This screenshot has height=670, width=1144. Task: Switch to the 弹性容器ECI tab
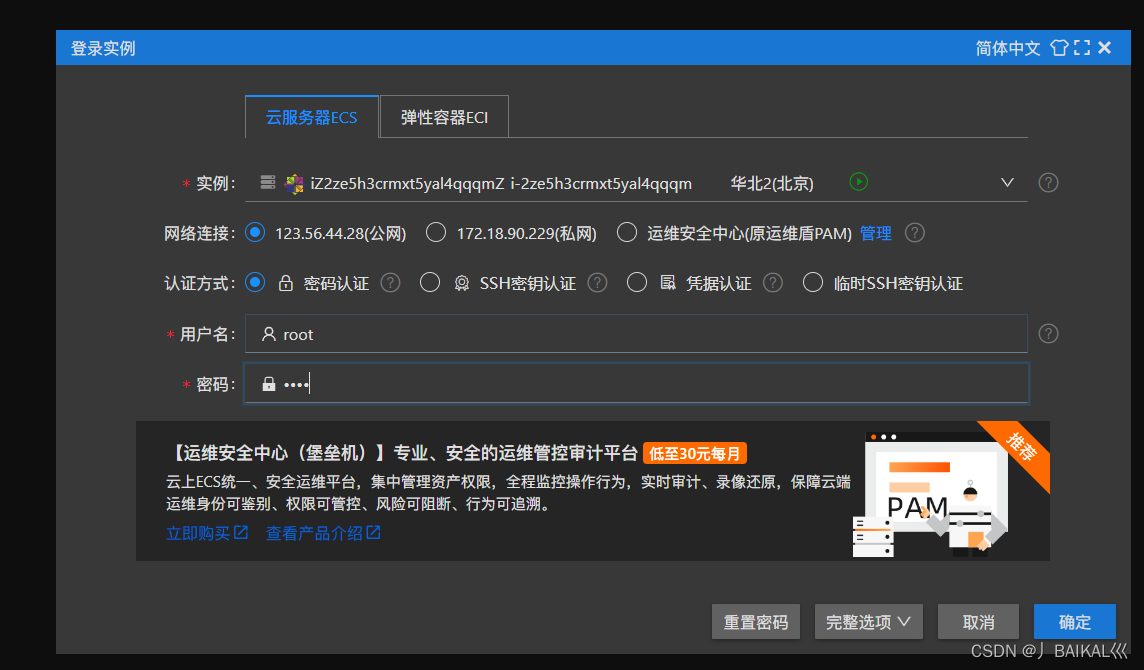444,117
